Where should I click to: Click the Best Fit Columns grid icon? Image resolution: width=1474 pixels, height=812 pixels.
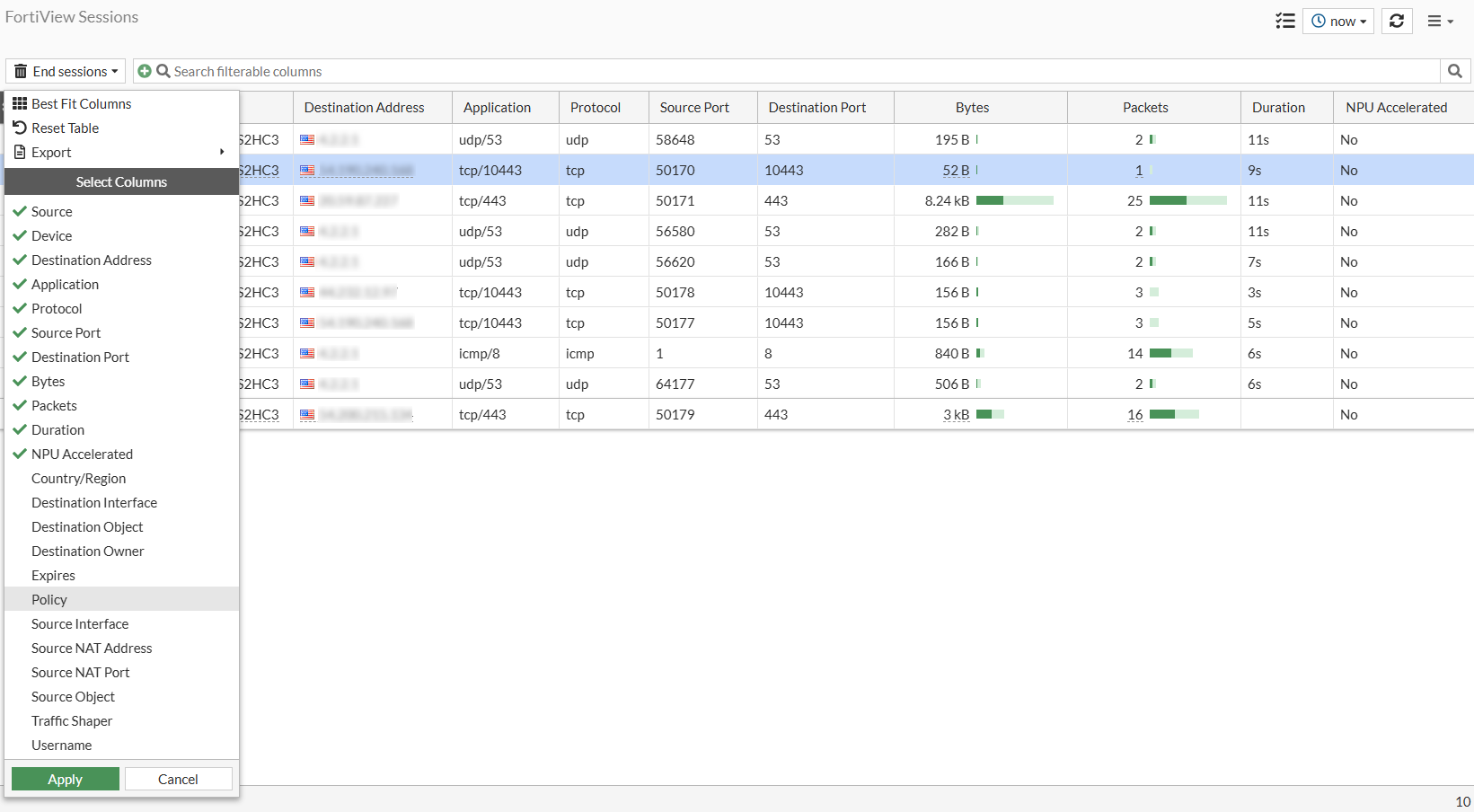(x=20, y=104)
